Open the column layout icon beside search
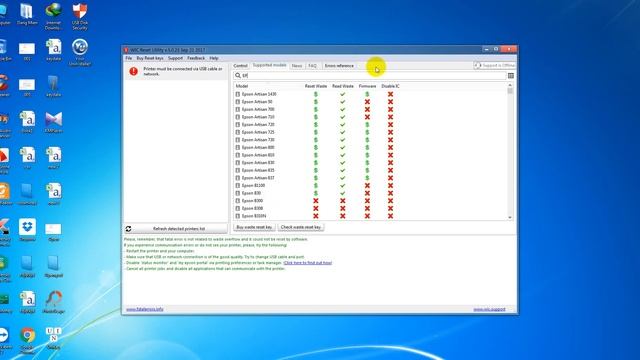Image resolution: width=640 pixels, height=360 pixels. point(511,76)
